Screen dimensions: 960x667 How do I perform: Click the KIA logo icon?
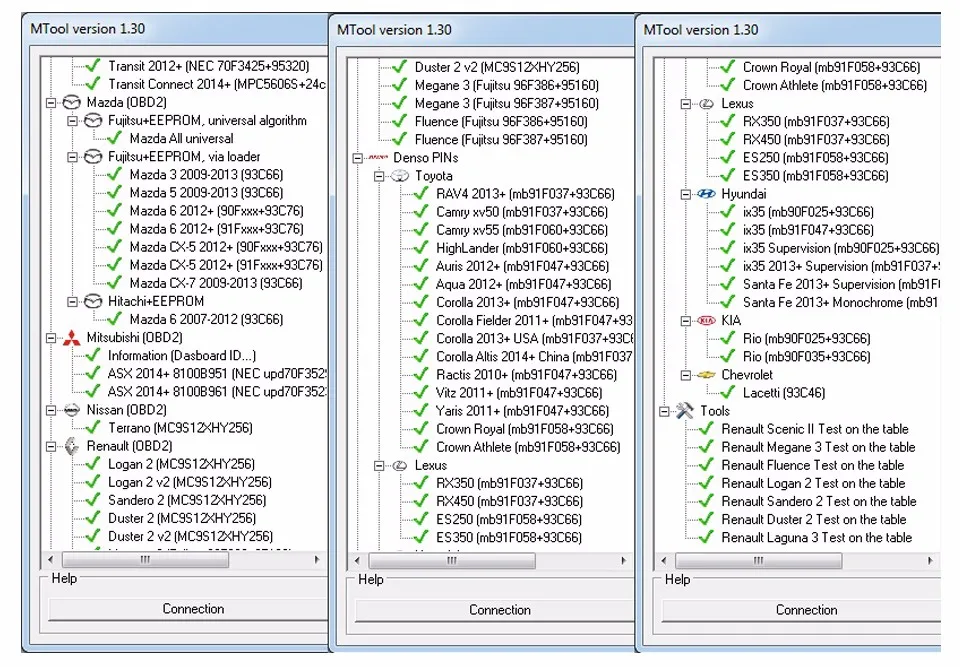[x=707, y=320]
